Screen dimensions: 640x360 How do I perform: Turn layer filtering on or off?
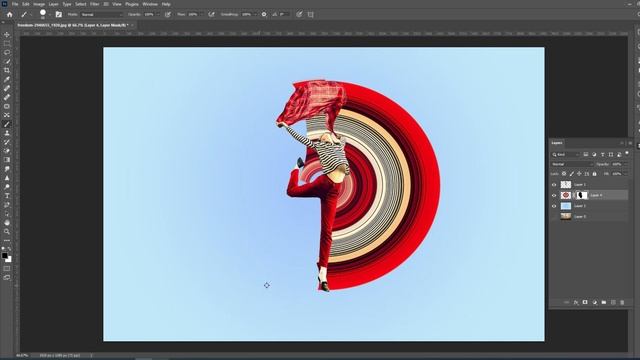click(x=627, y=154)
